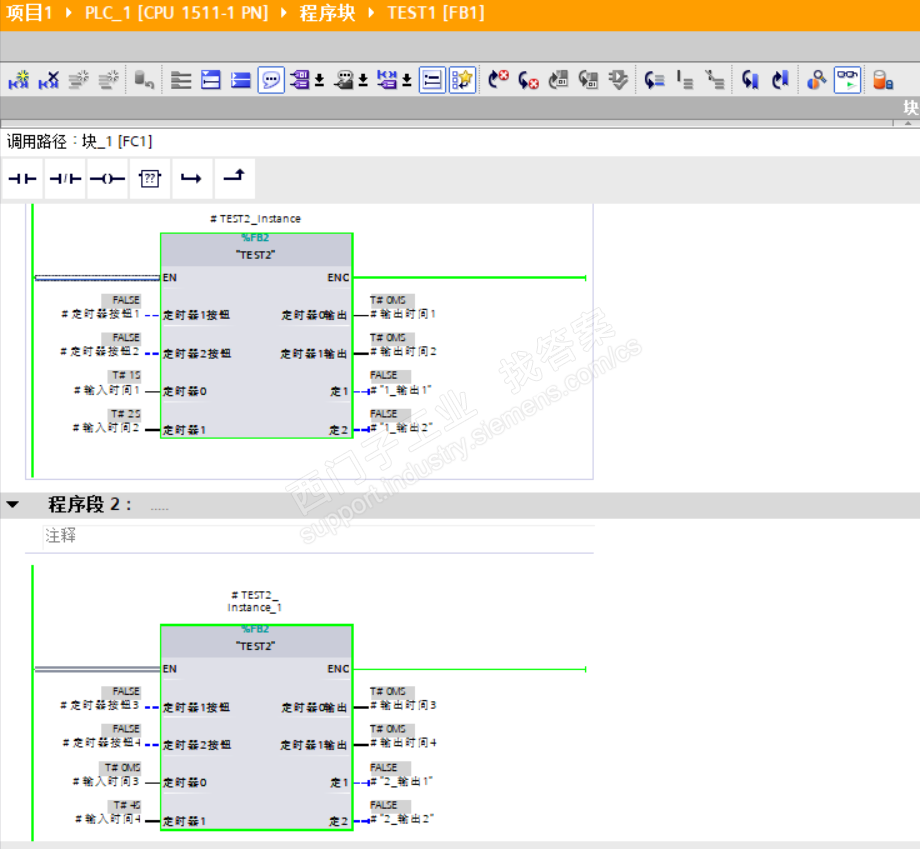This screenshot has width=920, height=849.
Task: Click the cross-reference search icon
Action: click(817, 80)
